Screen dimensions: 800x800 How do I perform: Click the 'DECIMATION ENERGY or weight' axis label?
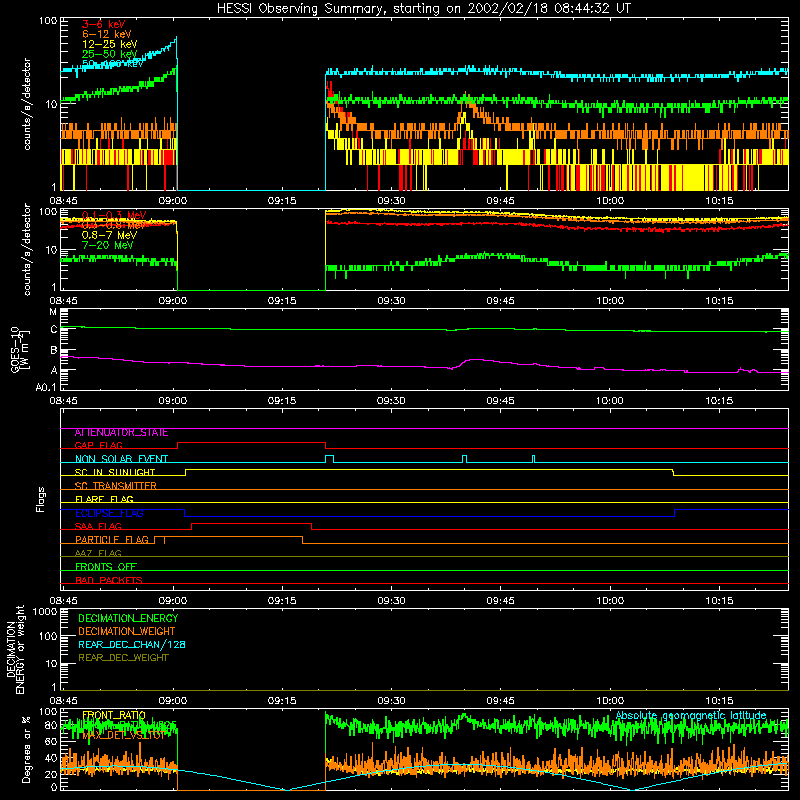[x=15, y=650]
